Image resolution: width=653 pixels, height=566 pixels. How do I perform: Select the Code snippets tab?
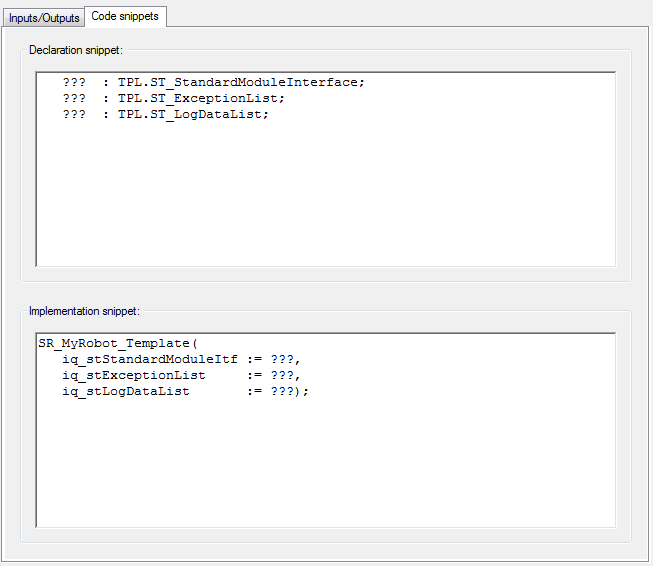click(125, 16)
